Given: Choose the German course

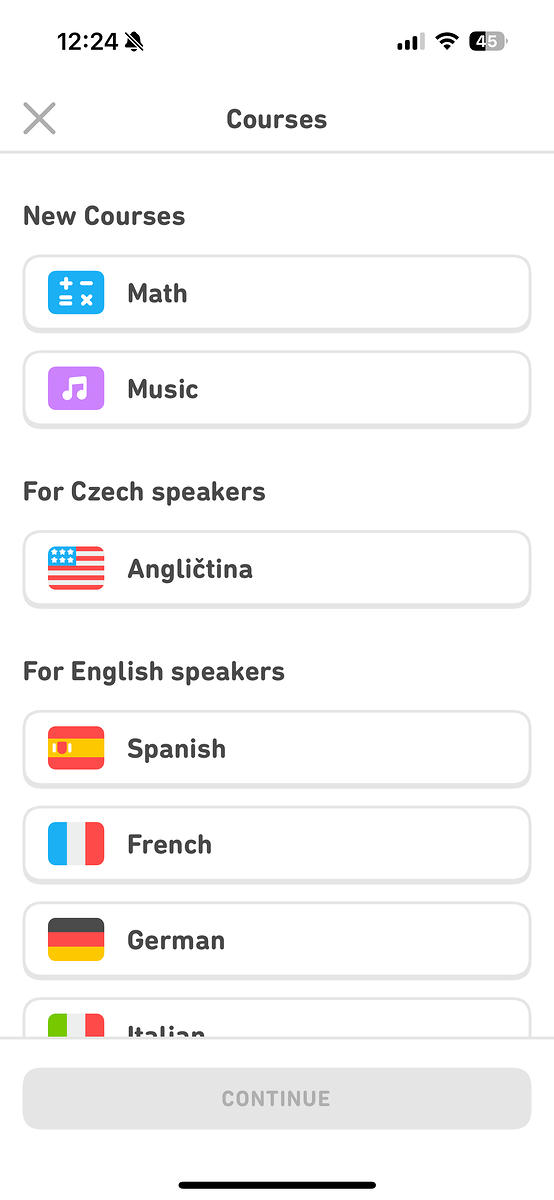Looking at the screenshot, I should pos(277,941).
